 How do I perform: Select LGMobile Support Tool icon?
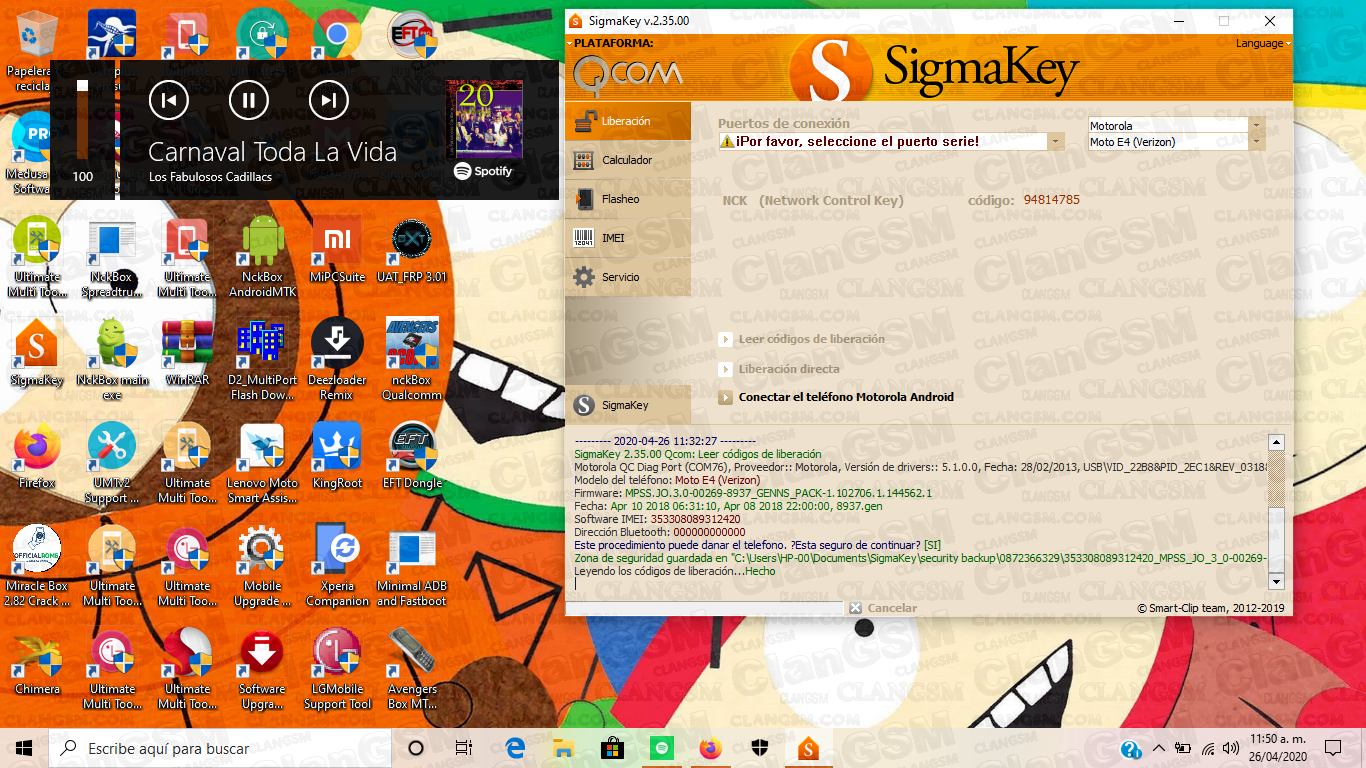337,669
